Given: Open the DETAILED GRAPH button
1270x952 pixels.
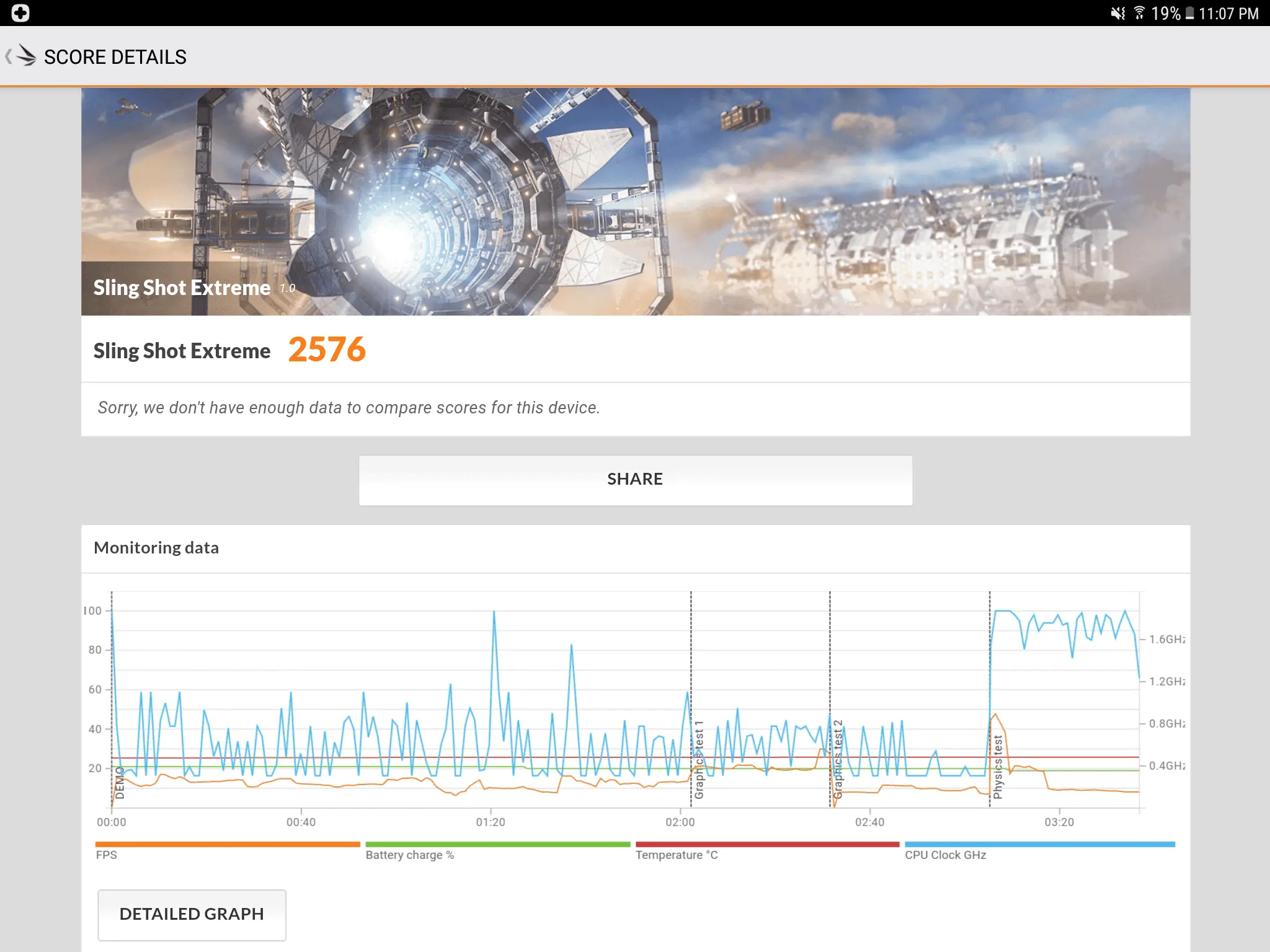Looking at the screenshot, I should 192,914.
